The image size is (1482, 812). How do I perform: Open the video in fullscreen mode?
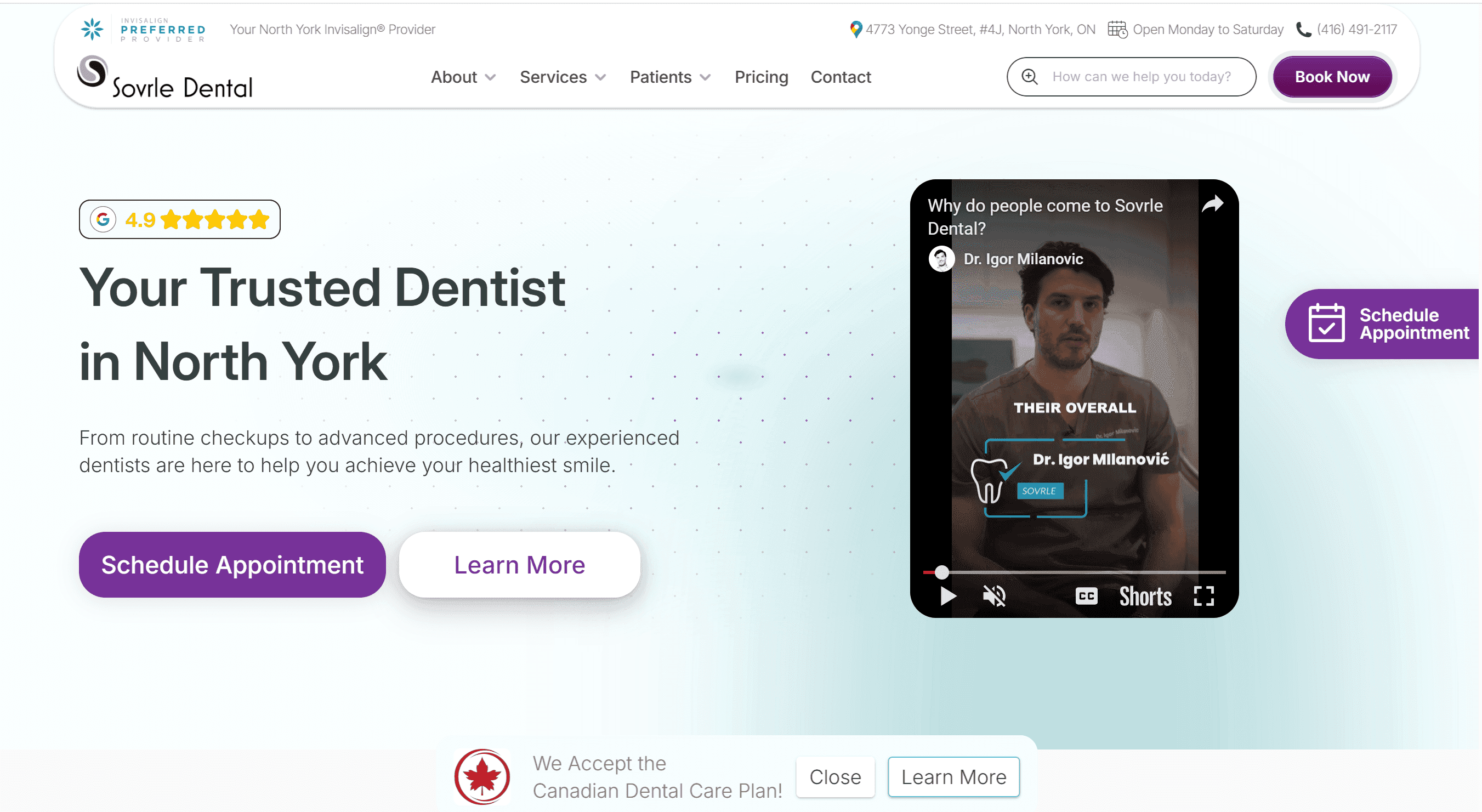point(1205,596)
